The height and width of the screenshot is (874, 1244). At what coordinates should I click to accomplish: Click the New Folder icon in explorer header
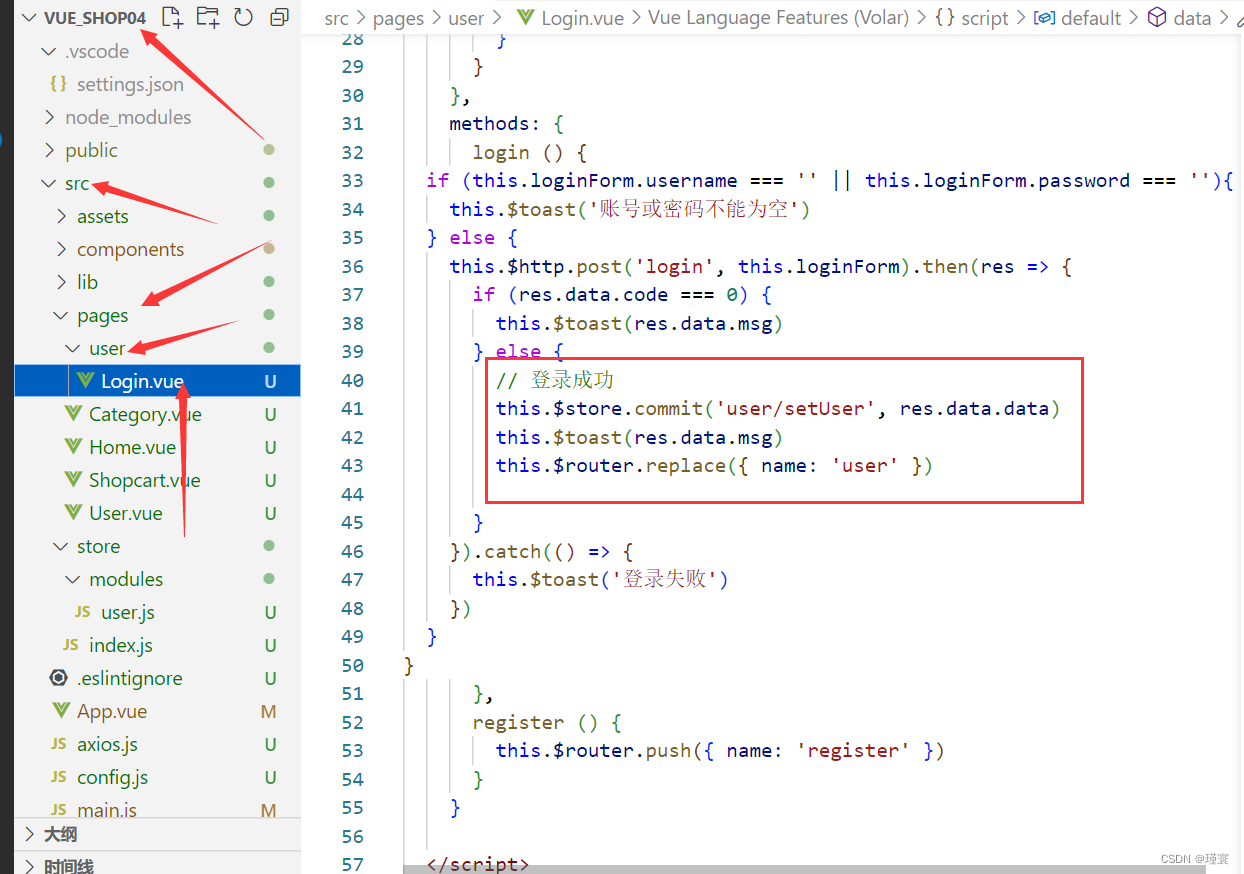208,17
